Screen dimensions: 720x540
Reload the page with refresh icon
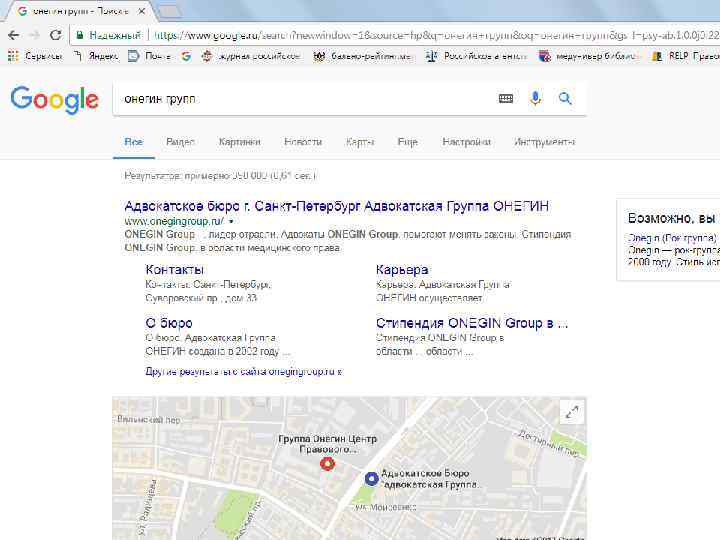point(56,35)
